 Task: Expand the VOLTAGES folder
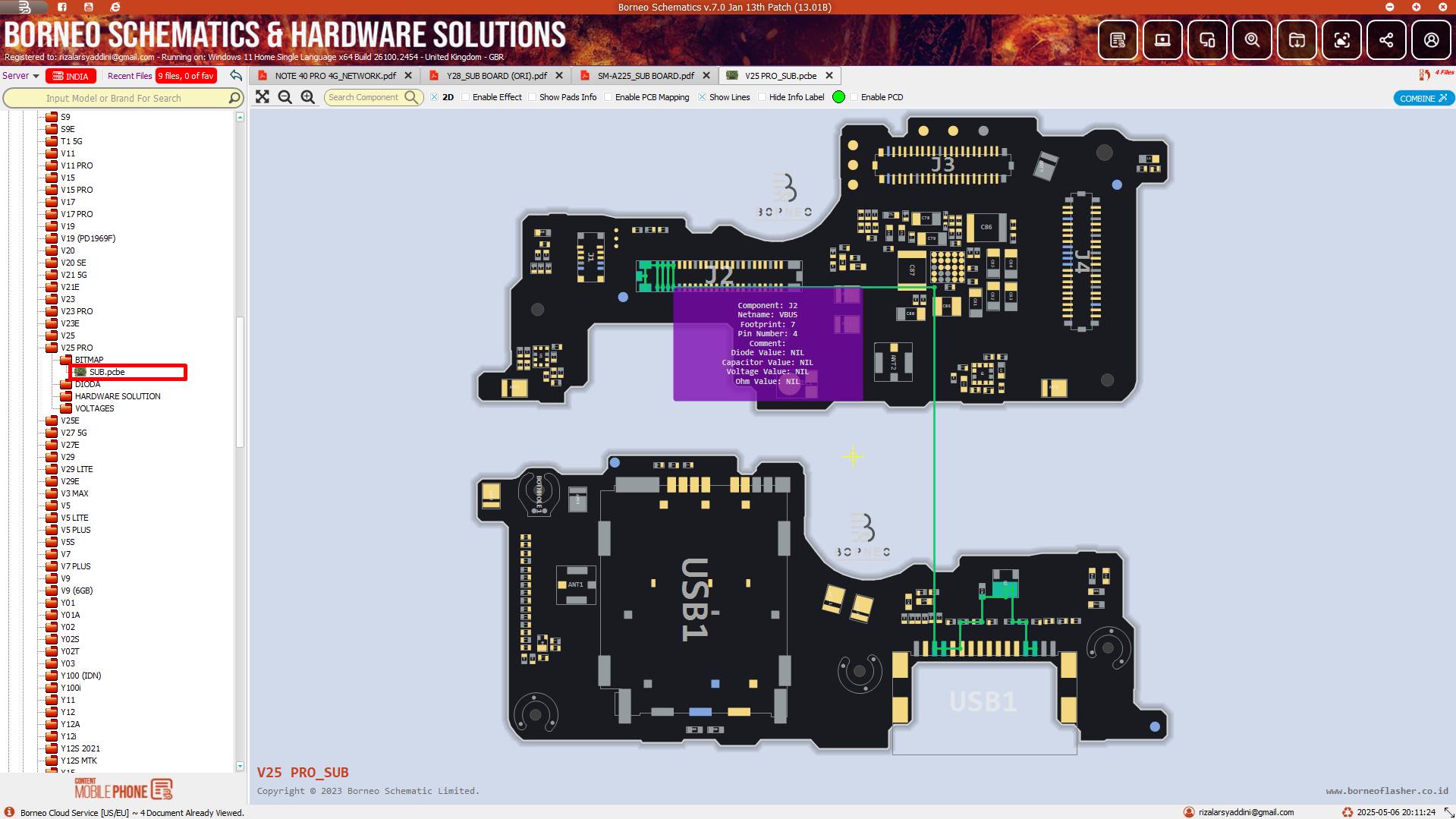click(66, 408)
